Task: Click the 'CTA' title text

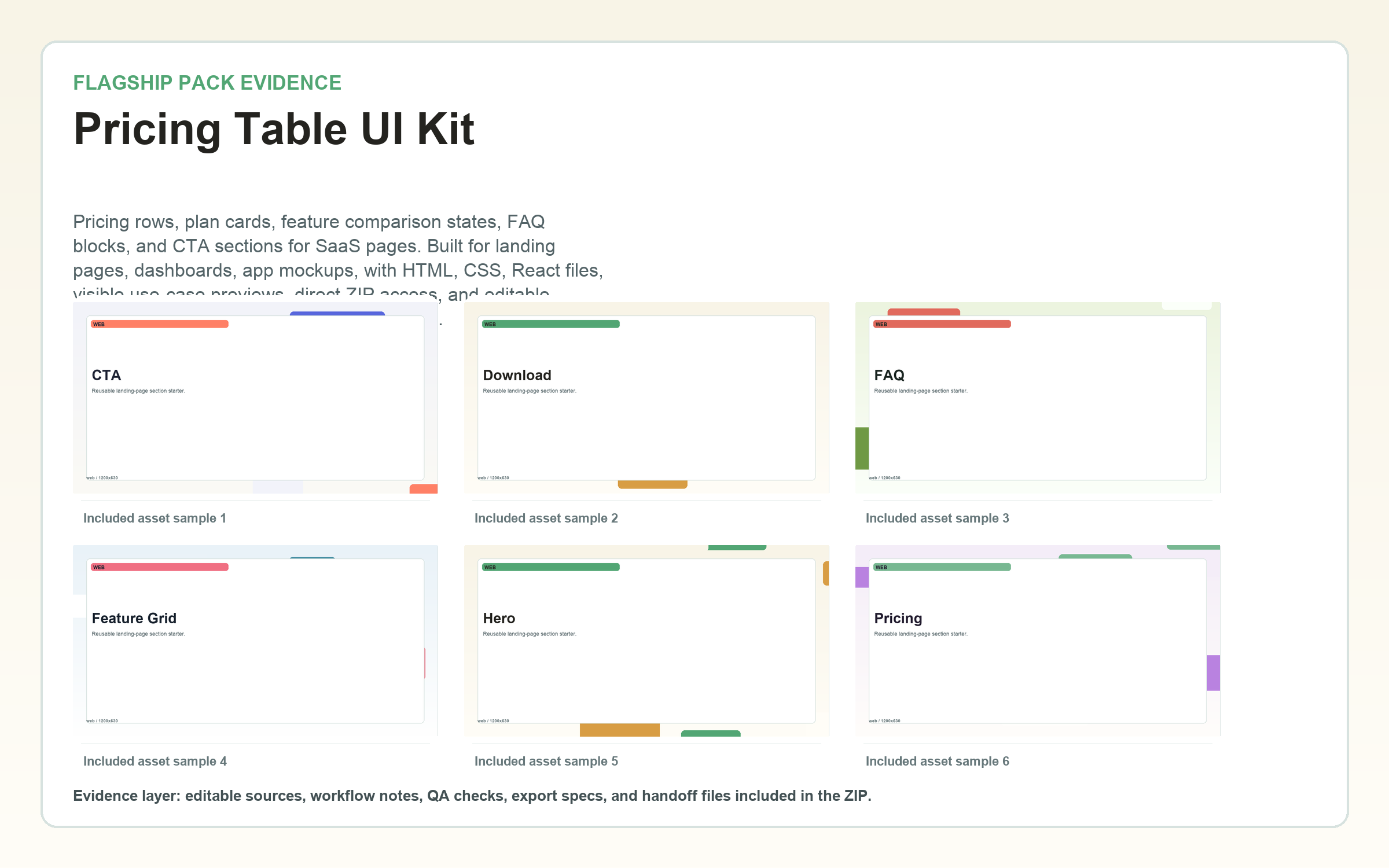Action: tap(106, 376)
